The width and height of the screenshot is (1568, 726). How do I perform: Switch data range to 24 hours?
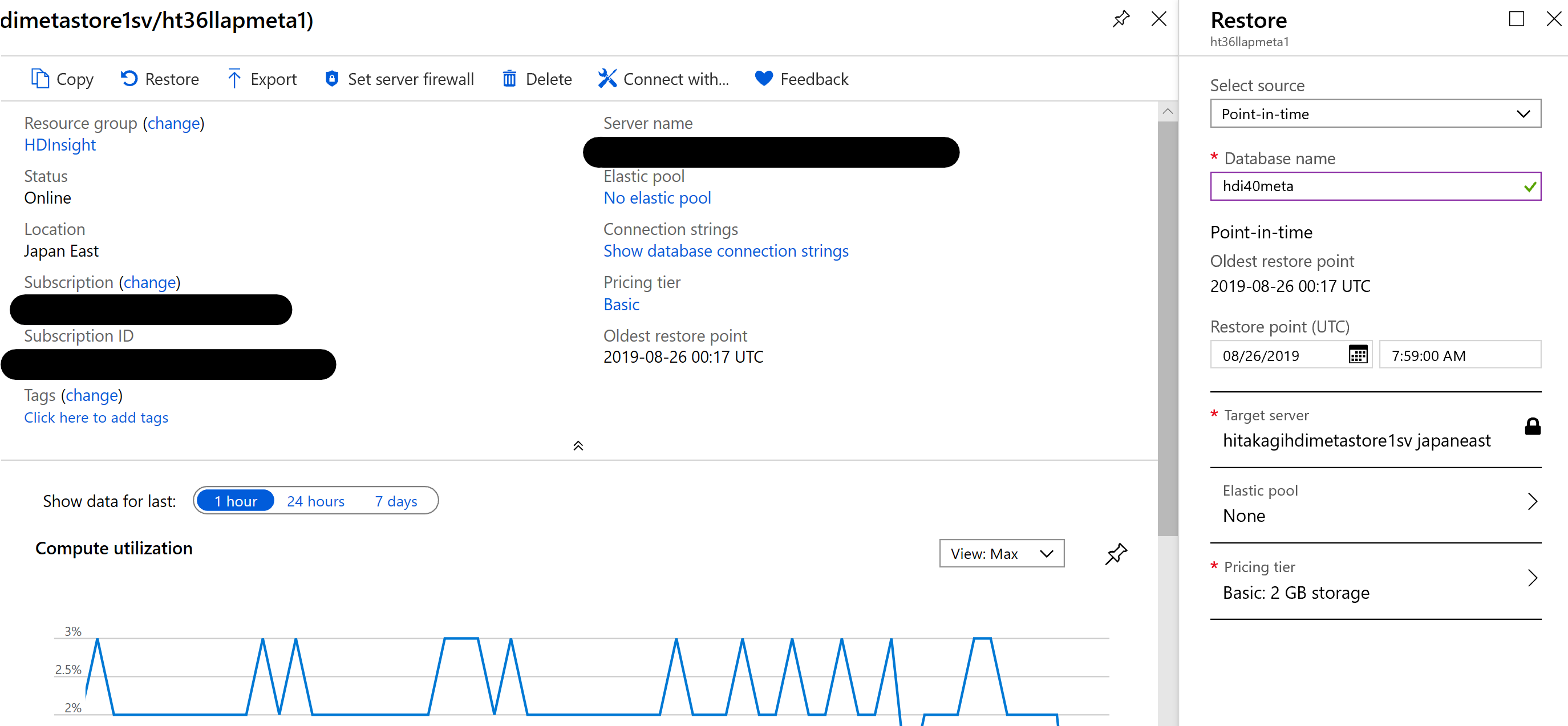pyautogui.click(x=315, y=501)
